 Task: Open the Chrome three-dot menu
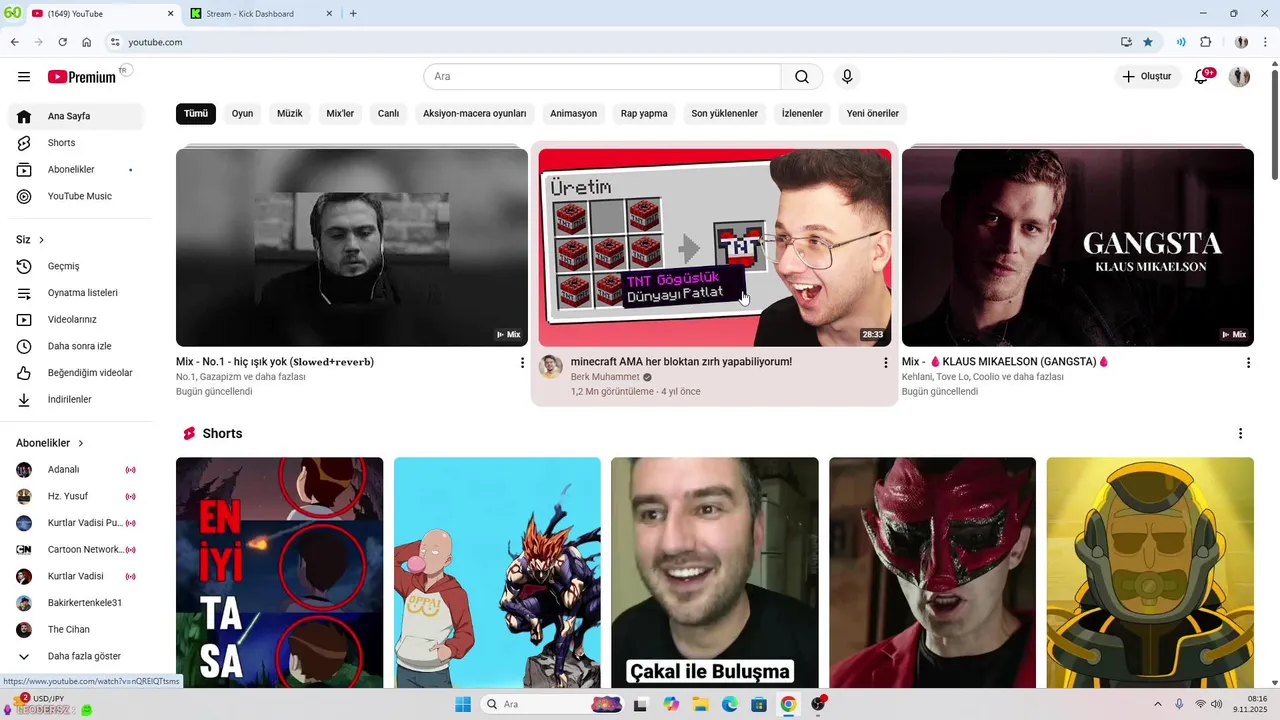(x=1265, y=42)
